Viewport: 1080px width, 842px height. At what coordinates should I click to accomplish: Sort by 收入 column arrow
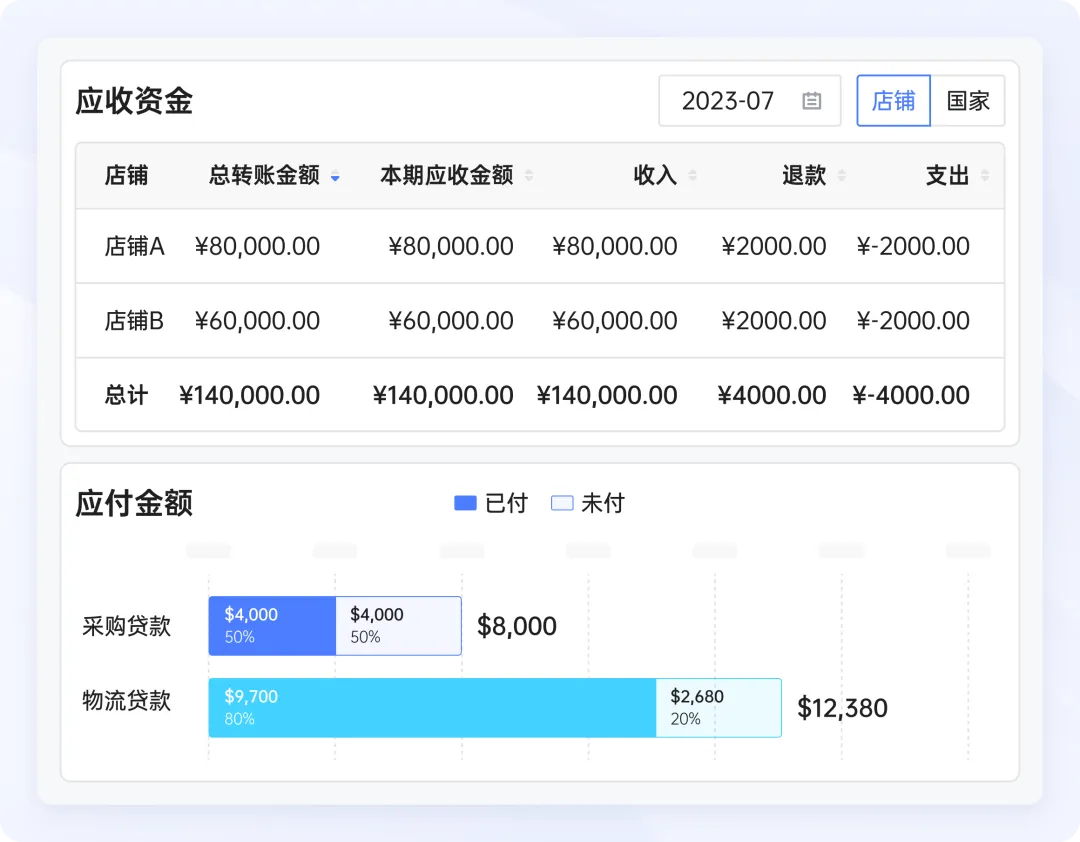click(x=692, y=176)
